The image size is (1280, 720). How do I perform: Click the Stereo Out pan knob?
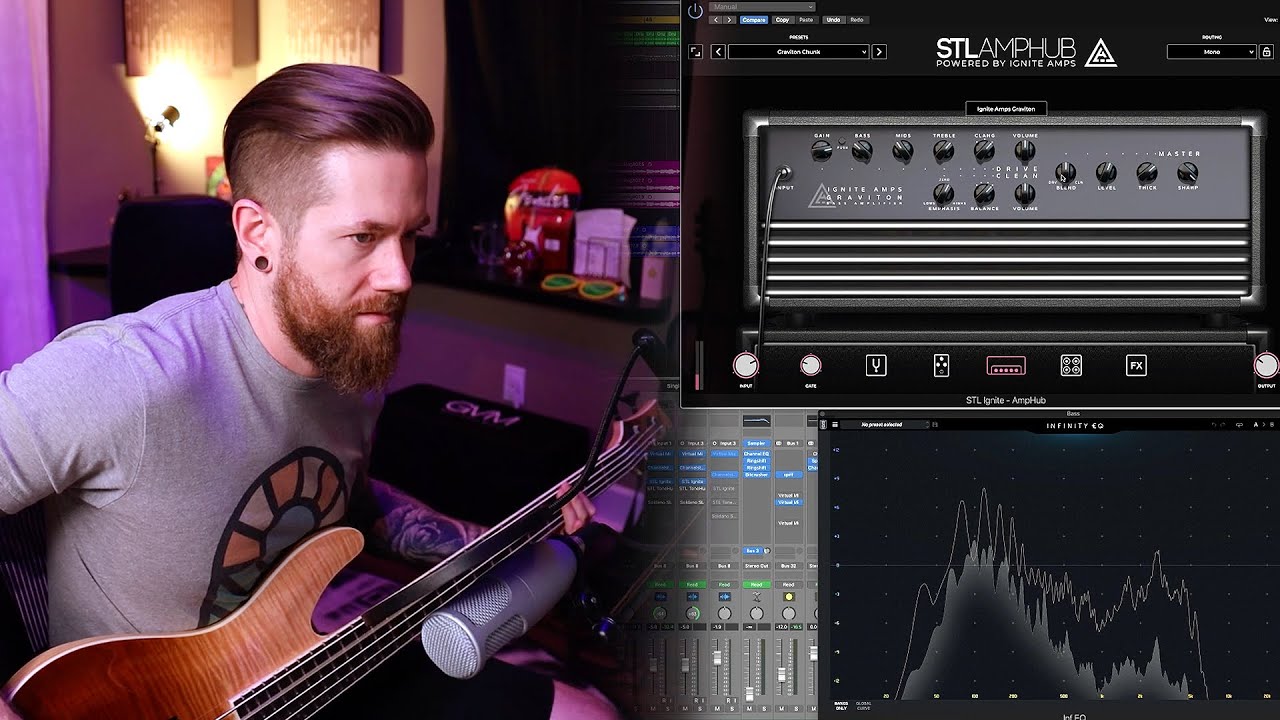[756, 613]
